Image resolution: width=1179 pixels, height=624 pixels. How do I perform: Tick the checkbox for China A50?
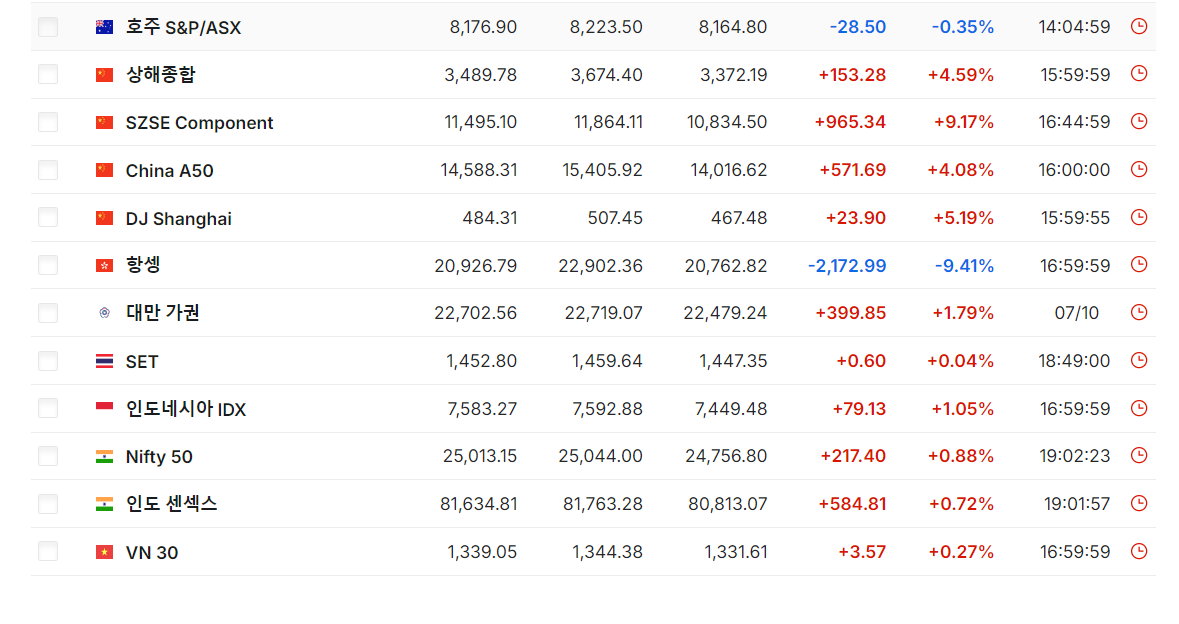tap(48, 170)
